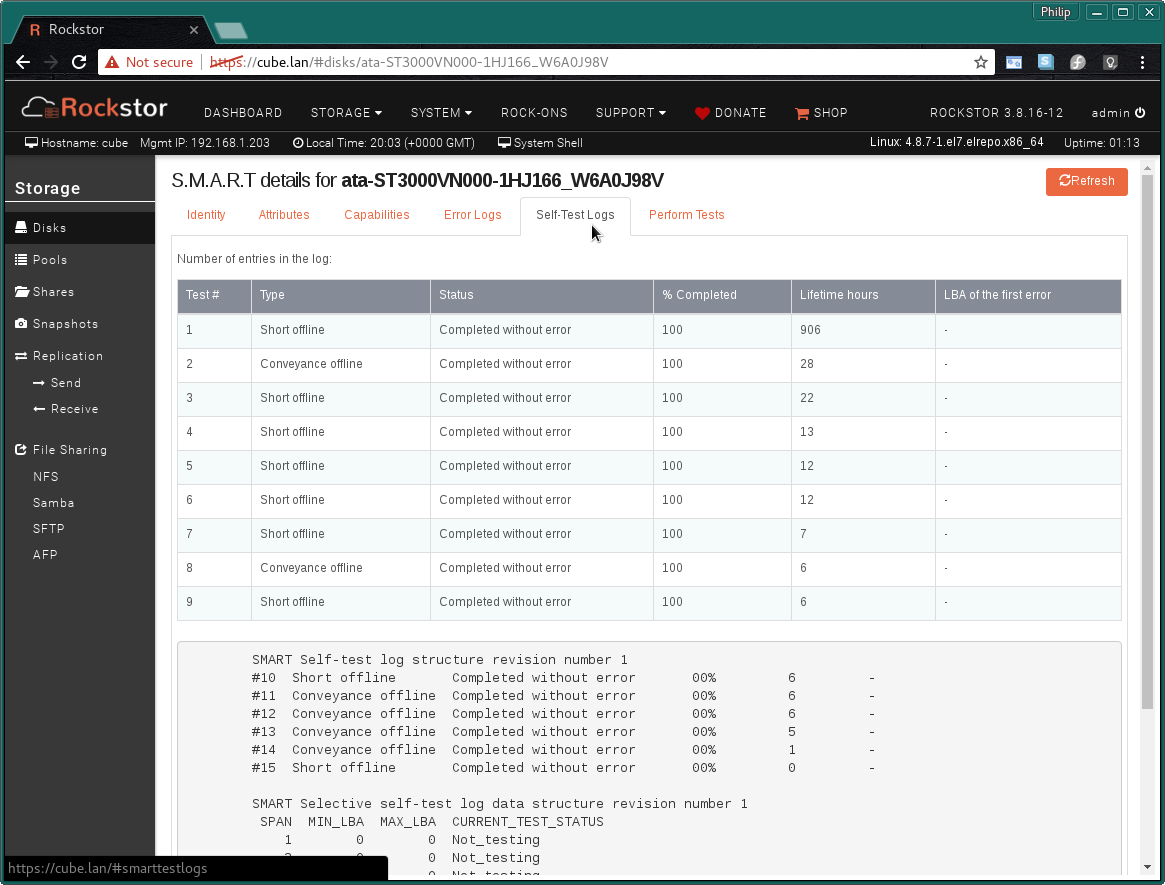
Task: Click the Replication arrows icon in sidebar
Action: coord(22,356)
